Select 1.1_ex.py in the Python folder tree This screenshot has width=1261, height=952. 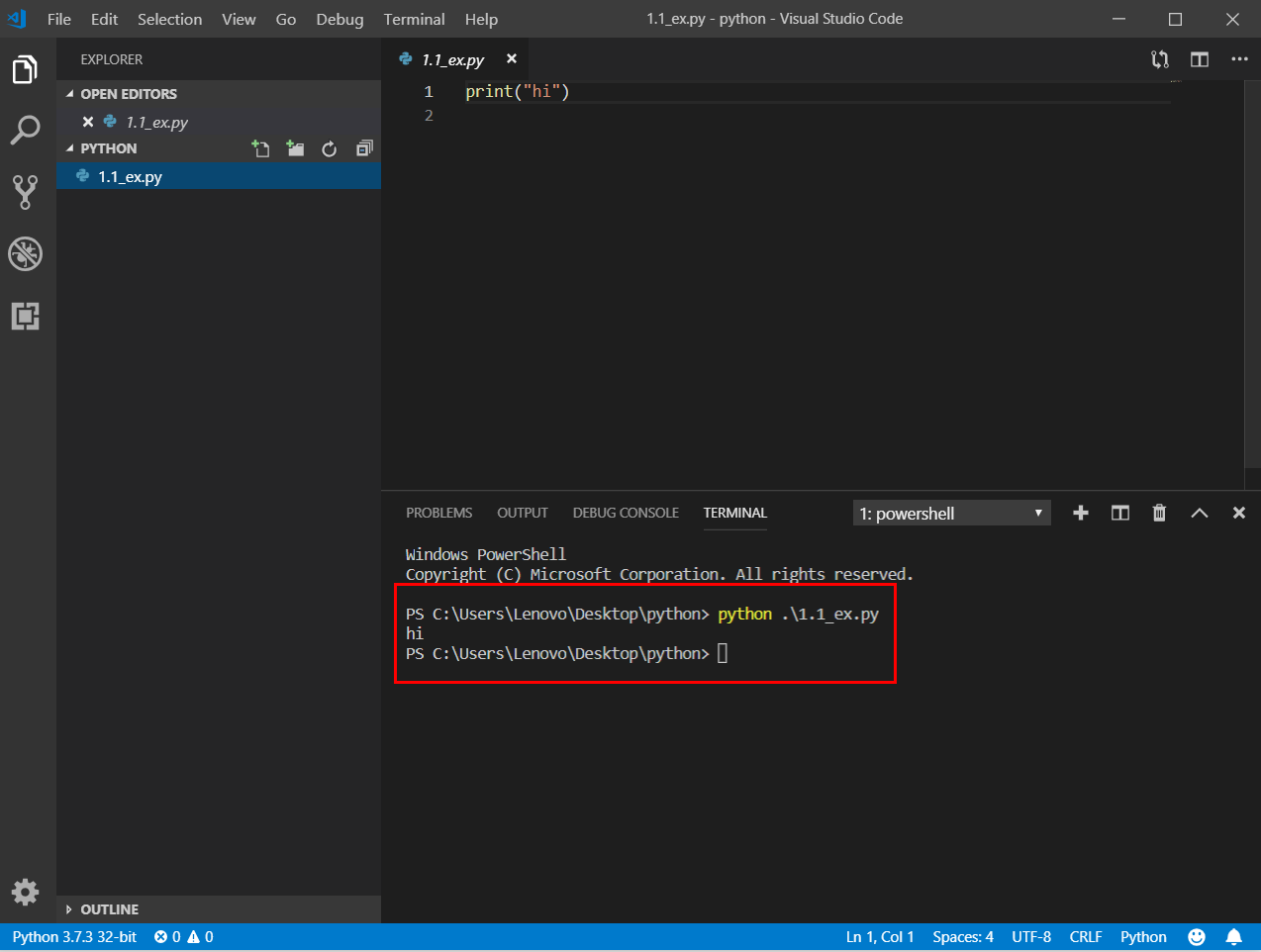tap(219, 176)
